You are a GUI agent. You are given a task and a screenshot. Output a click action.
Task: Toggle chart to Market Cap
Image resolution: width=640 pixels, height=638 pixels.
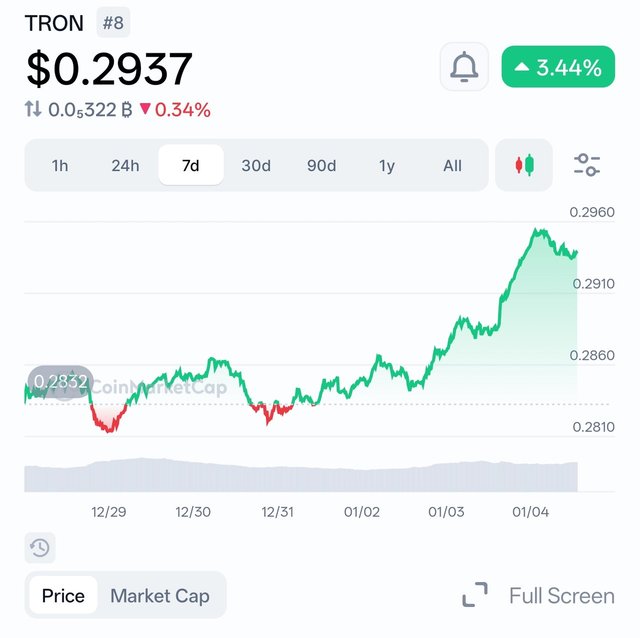pos(160,596)
